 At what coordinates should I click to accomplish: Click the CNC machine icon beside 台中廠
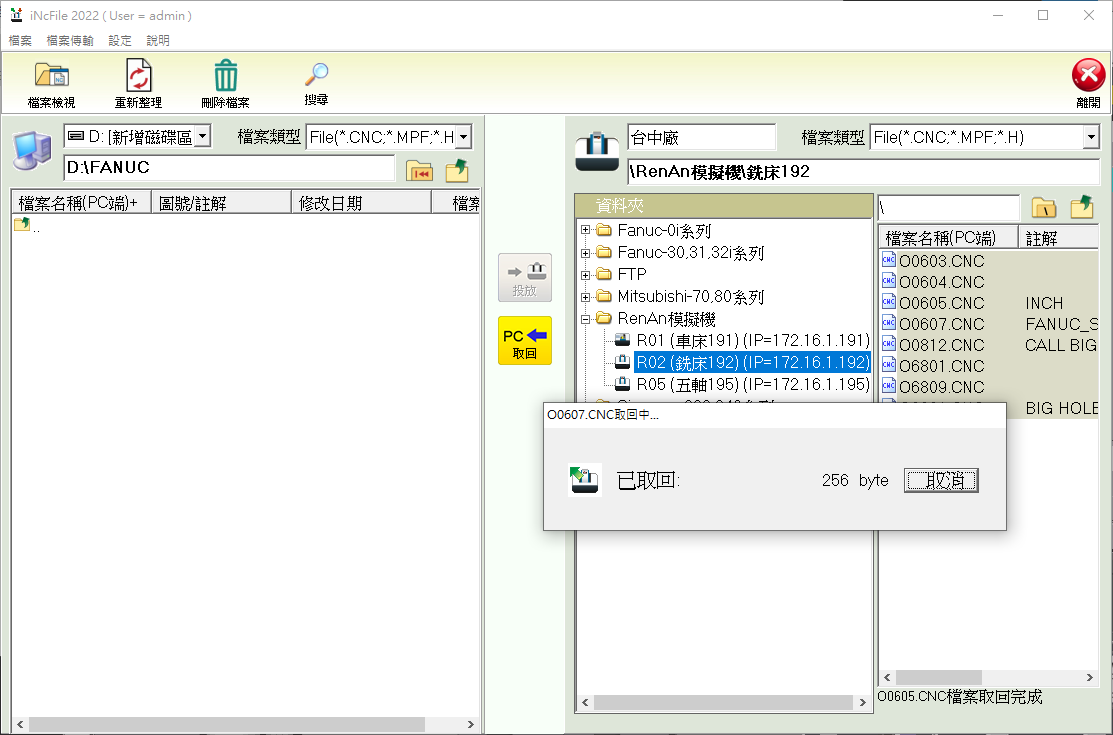click(x=596, y=151)
